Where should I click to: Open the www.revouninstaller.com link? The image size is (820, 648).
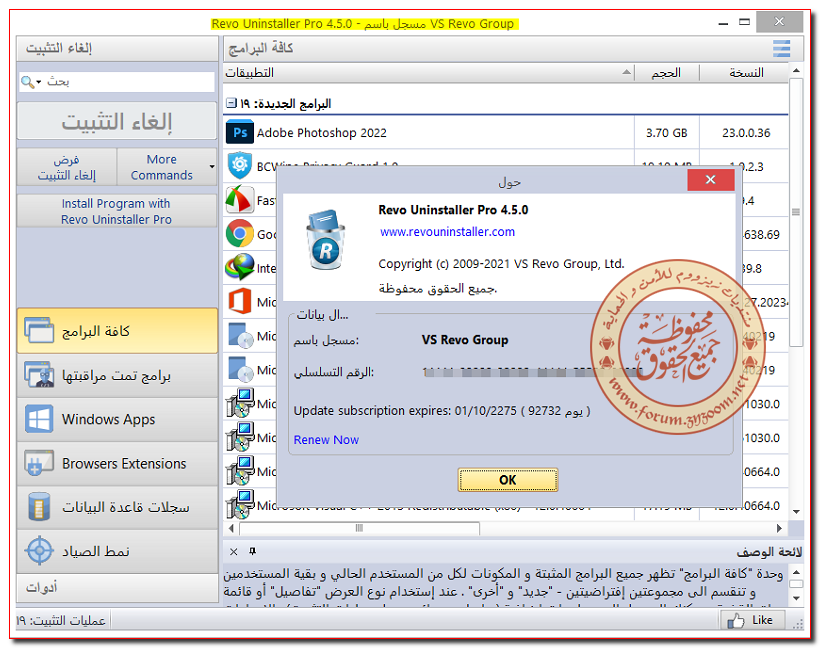click(x=447, y=232)
